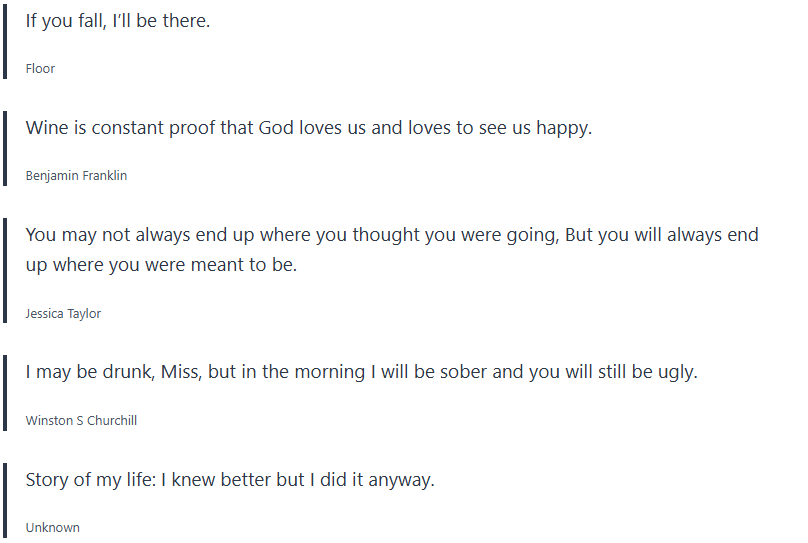
Task: Click the line starting "You may not always"
Action: 392,235
